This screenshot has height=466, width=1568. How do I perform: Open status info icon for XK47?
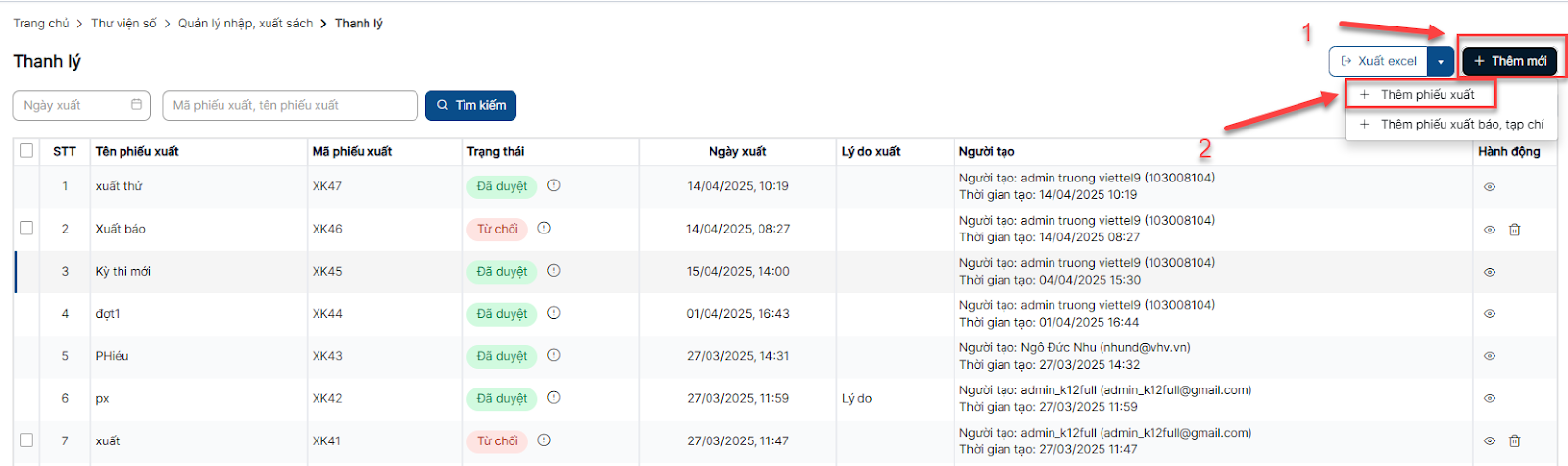point(553,185)
